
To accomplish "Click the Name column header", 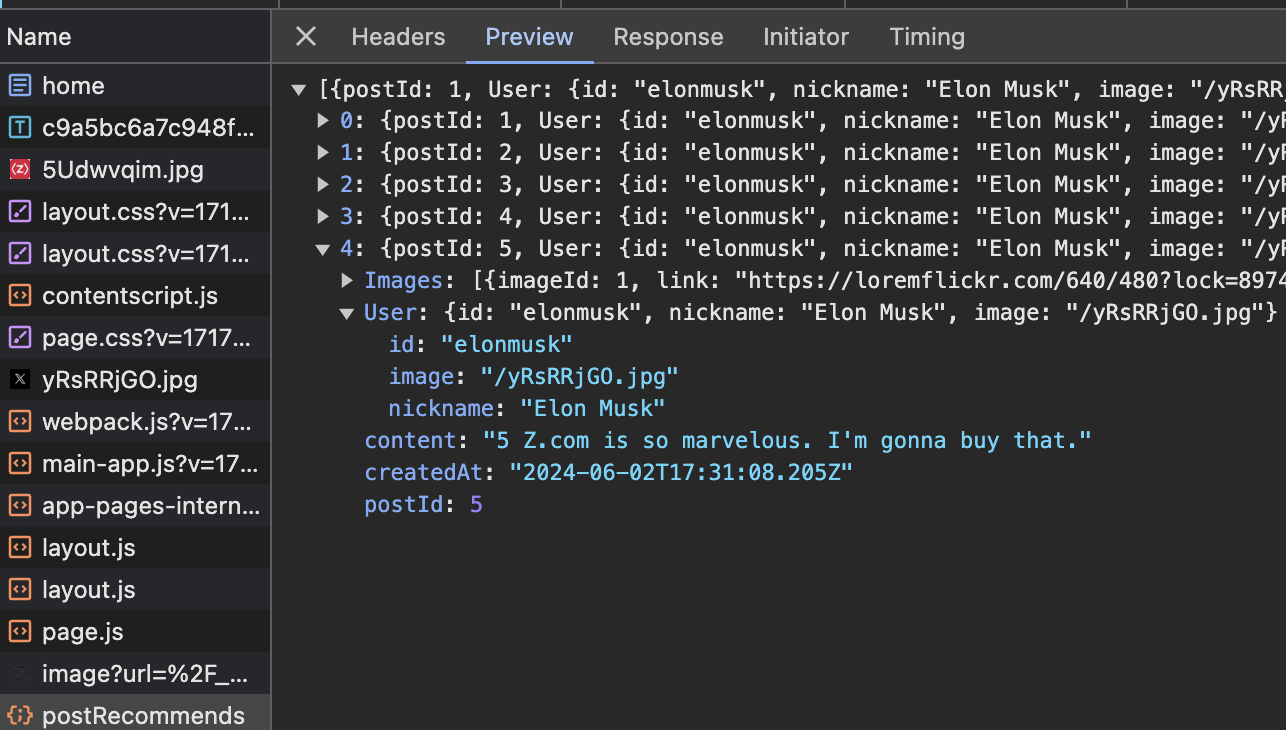I will pos(135,37).
